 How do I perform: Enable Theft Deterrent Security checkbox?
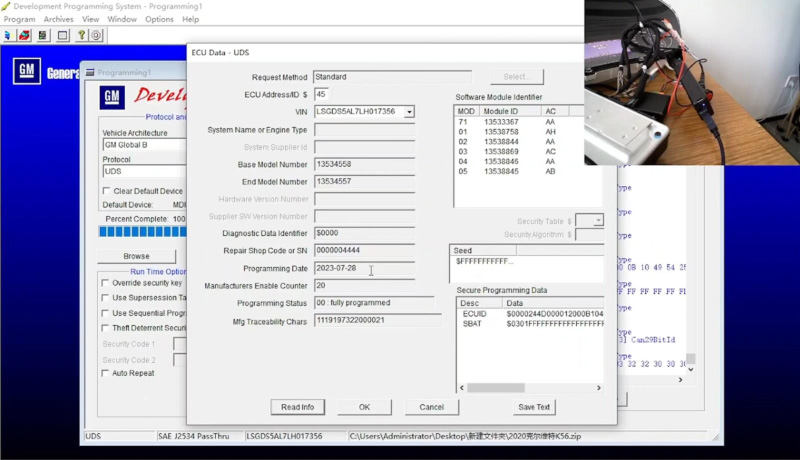tap(105, 328)
